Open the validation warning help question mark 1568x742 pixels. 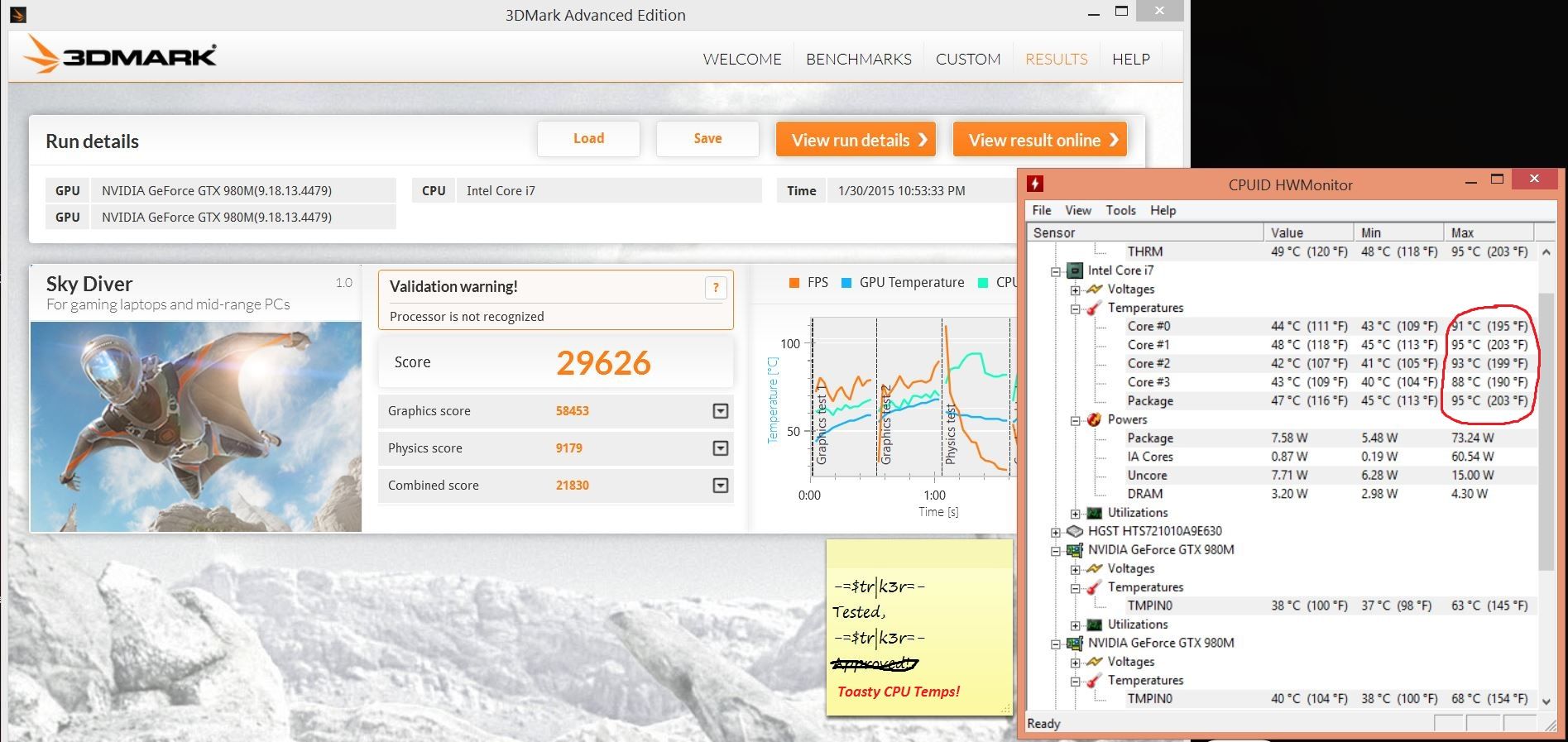click(716, 288)
